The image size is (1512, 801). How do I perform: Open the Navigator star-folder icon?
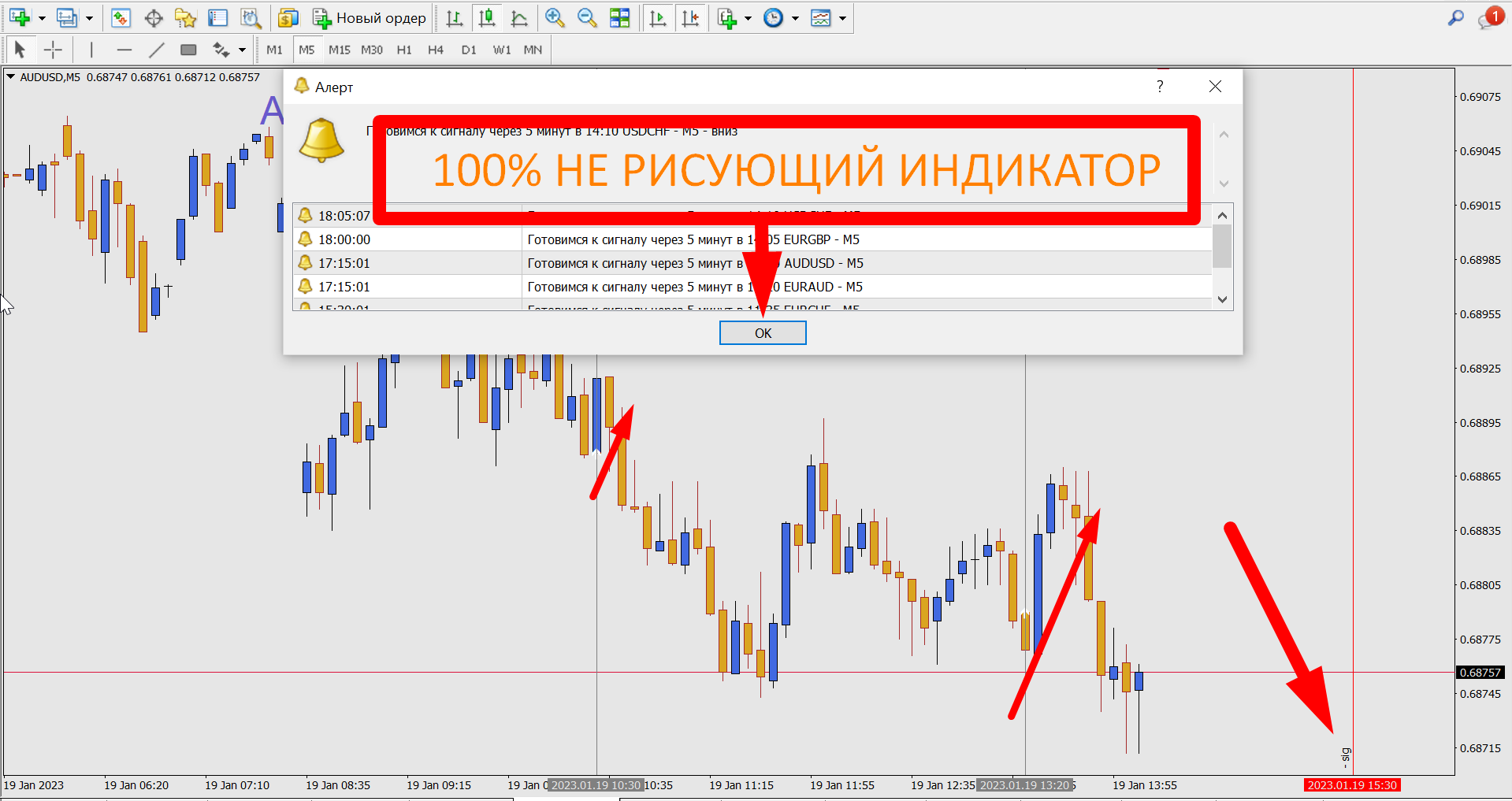(186, 17)
